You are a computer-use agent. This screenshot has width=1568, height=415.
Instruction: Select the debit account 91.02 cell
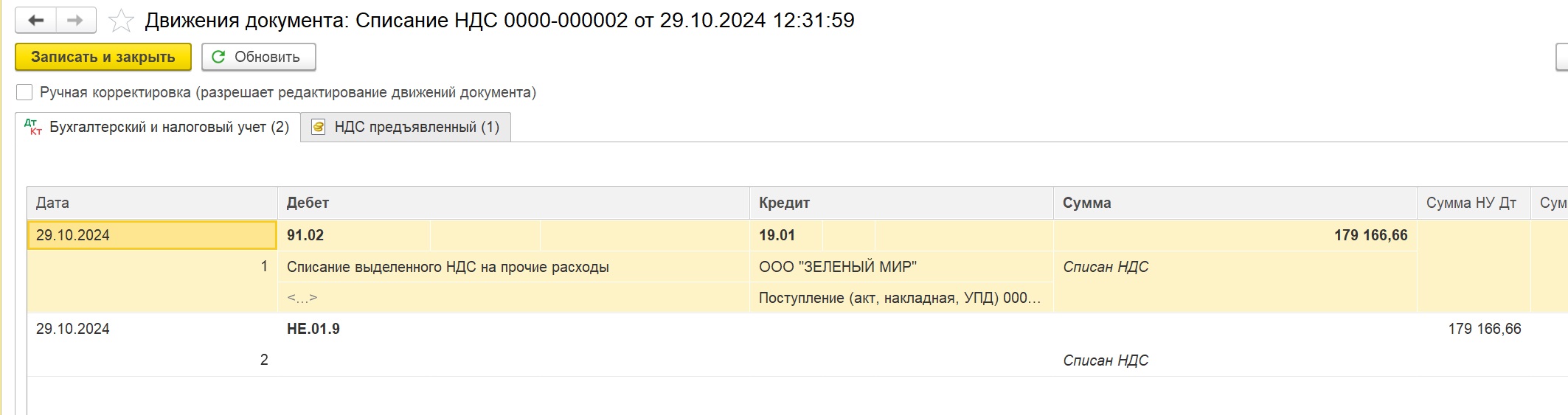click(354, 235)
